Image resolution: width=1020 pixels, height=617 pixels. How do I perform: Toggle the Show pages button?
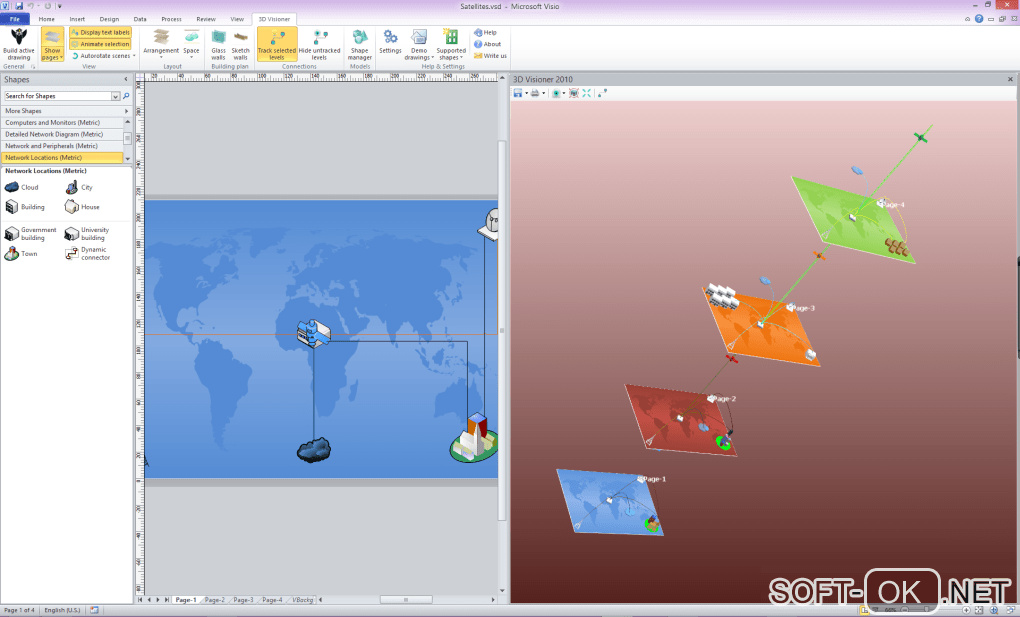click(x=52, y=44)
